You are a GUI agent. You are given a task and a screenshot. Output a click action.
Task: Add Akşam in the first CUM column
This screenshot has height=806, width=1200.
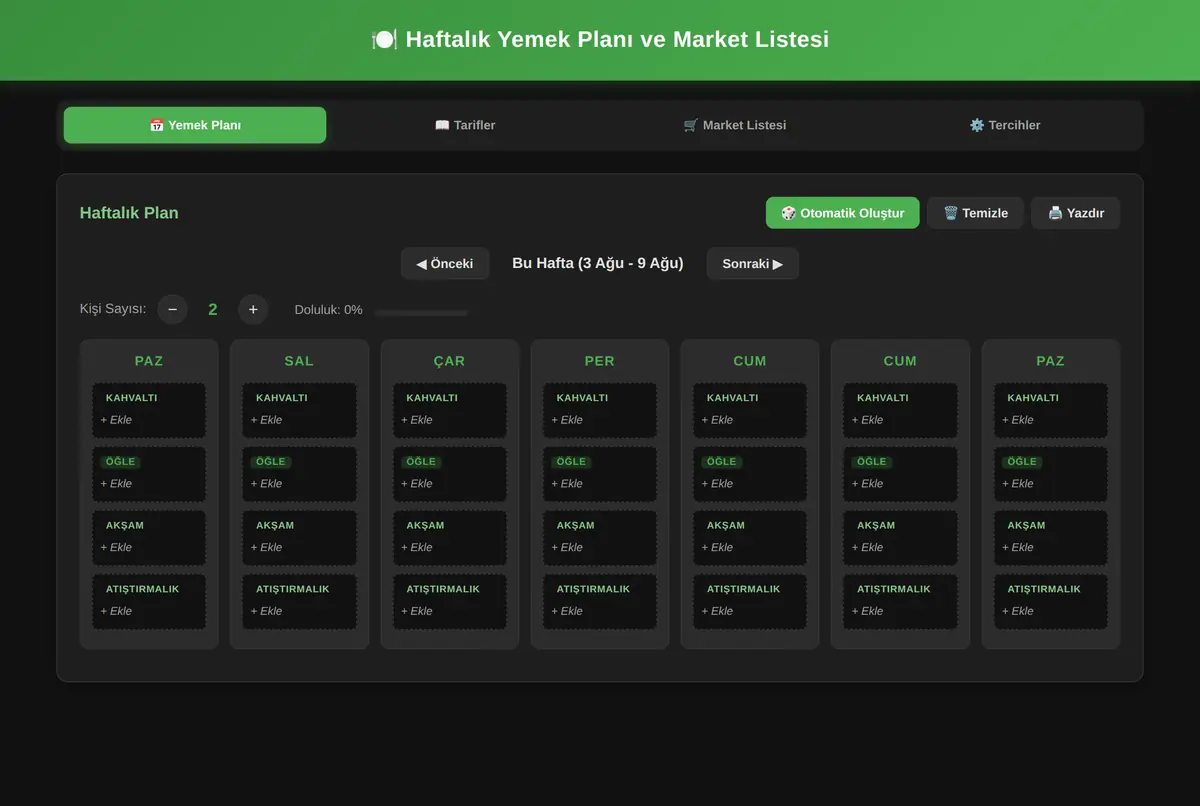click(x=750, y=538)
